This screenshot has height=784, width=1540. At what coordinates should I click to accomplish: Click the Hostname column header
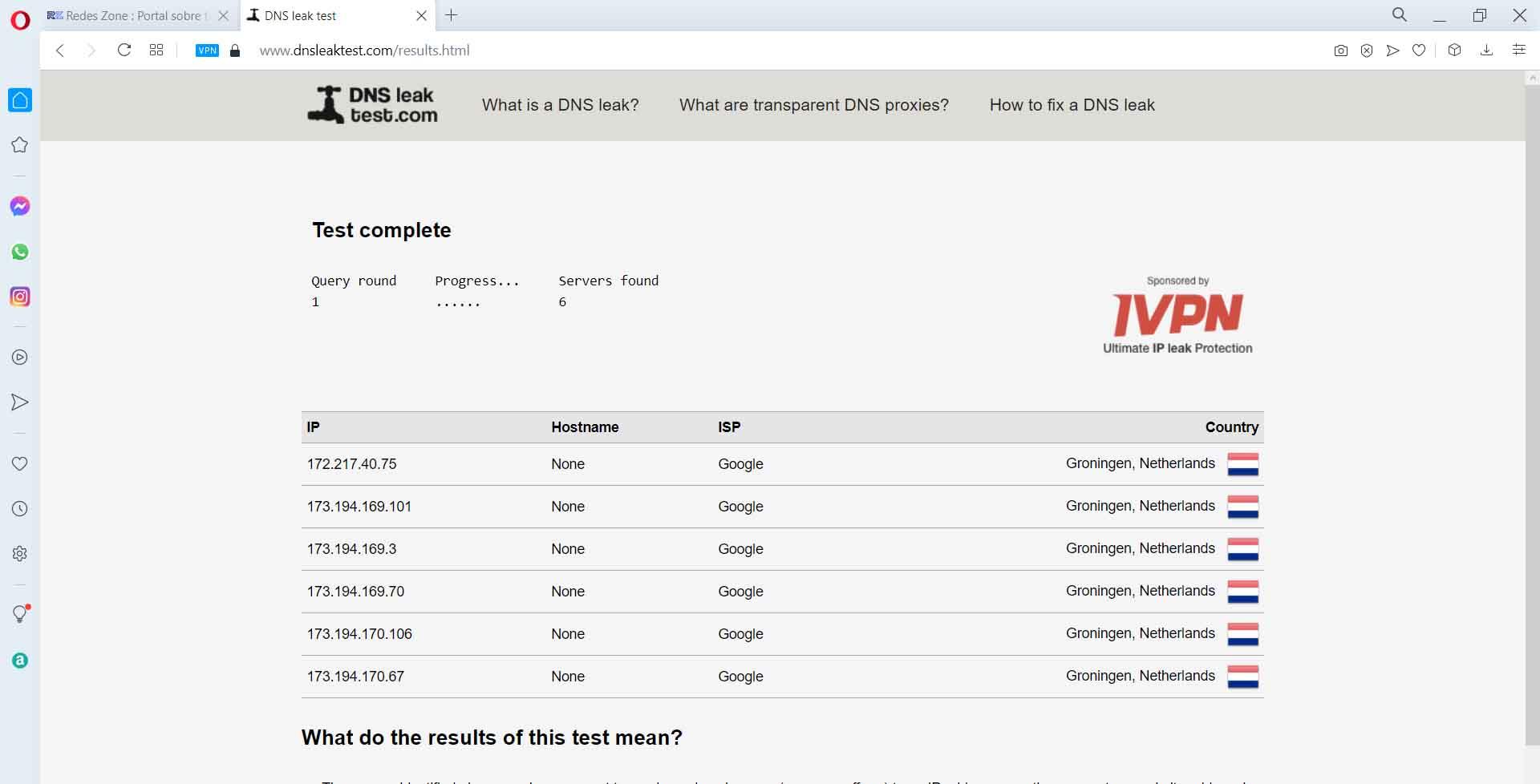point(585,427)
